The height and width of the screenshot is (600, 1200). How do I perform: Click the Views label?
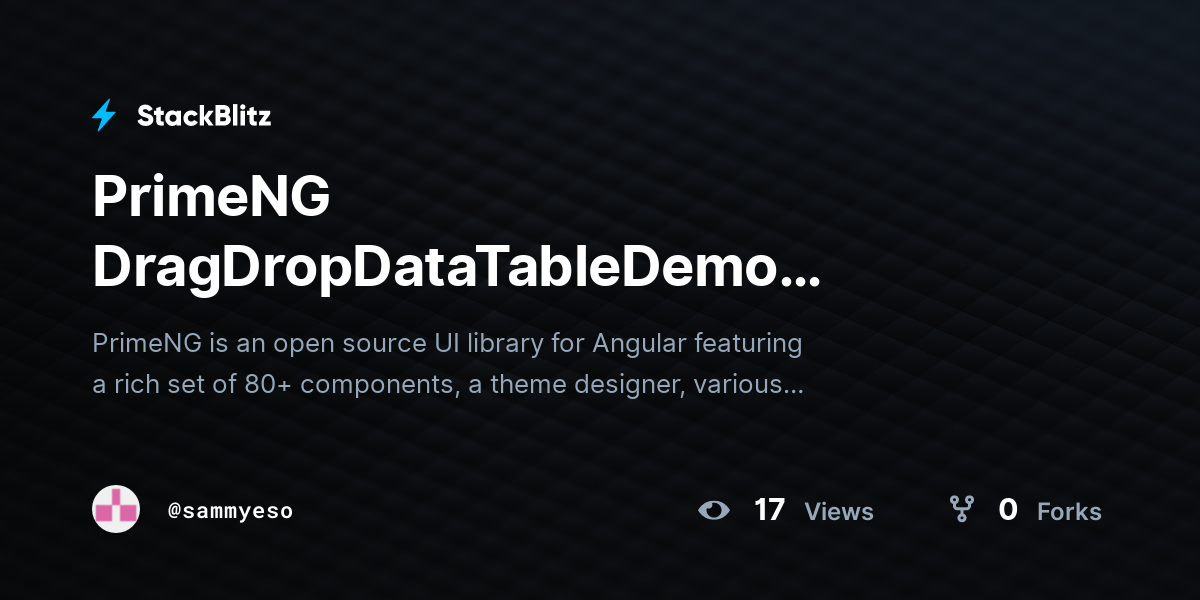tap(839, 512)
